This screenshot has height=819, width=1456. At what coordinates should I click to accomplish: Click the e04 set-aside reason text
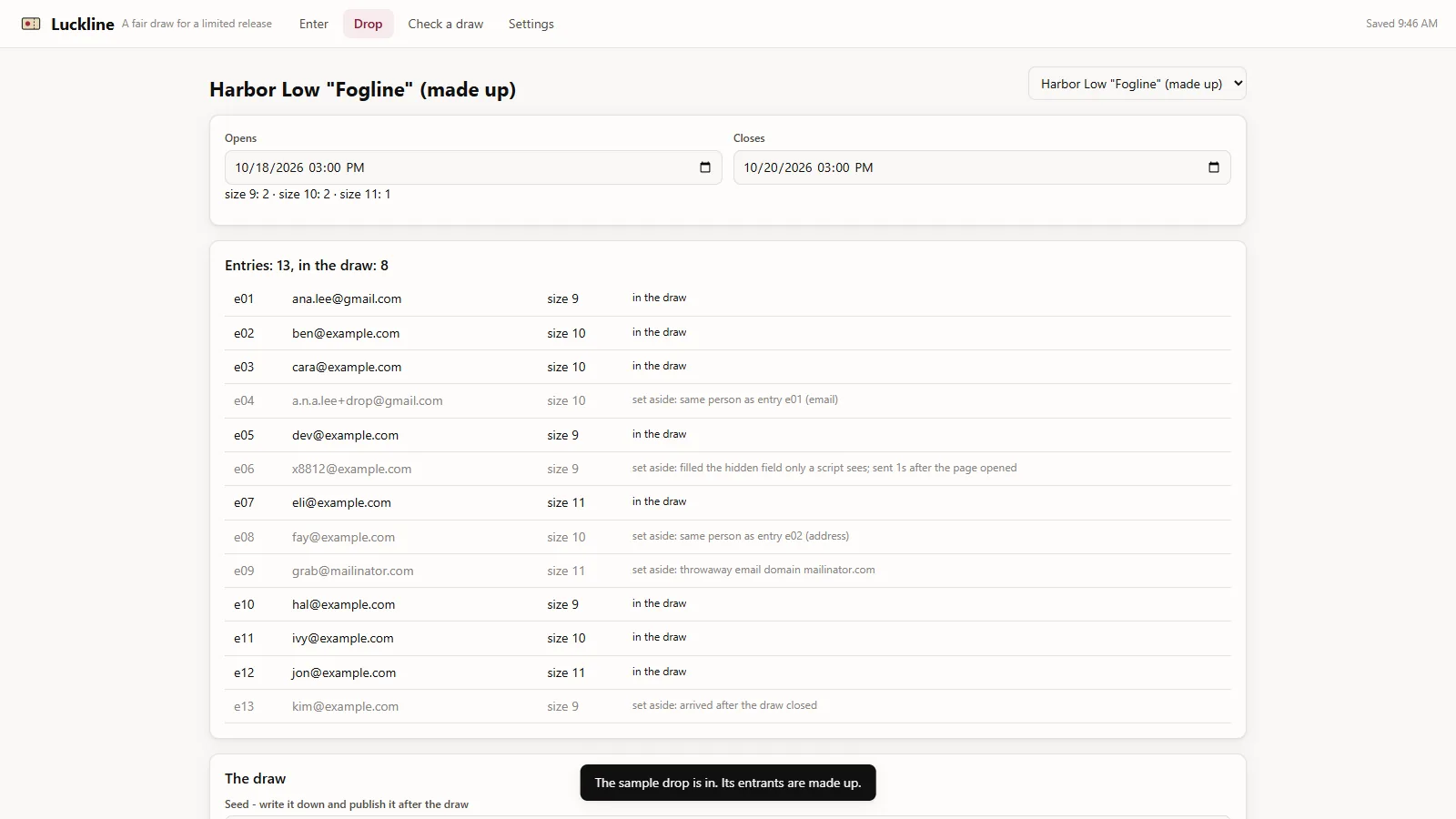[x=735, y=399]
